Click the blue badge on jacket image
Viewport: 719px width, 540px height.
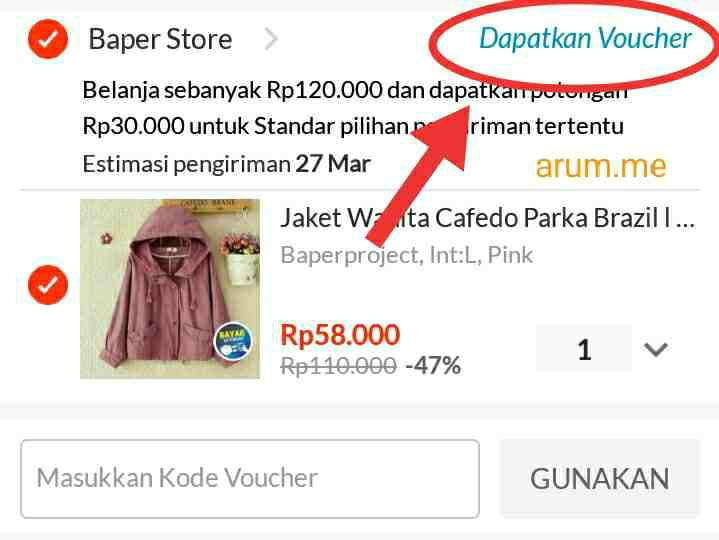click(x=233, y=342)
